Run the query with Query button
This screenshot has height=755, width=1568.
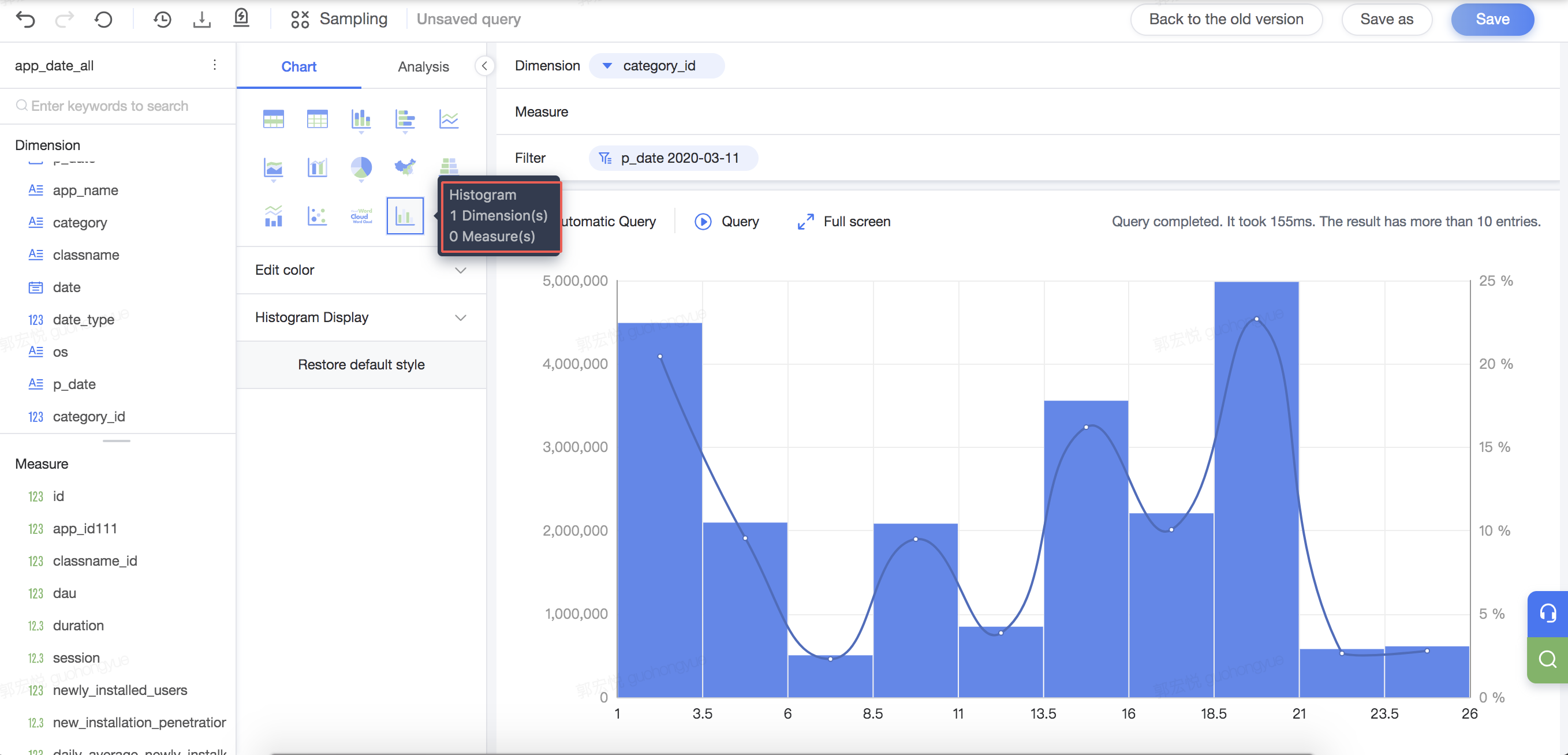point(727,222)
